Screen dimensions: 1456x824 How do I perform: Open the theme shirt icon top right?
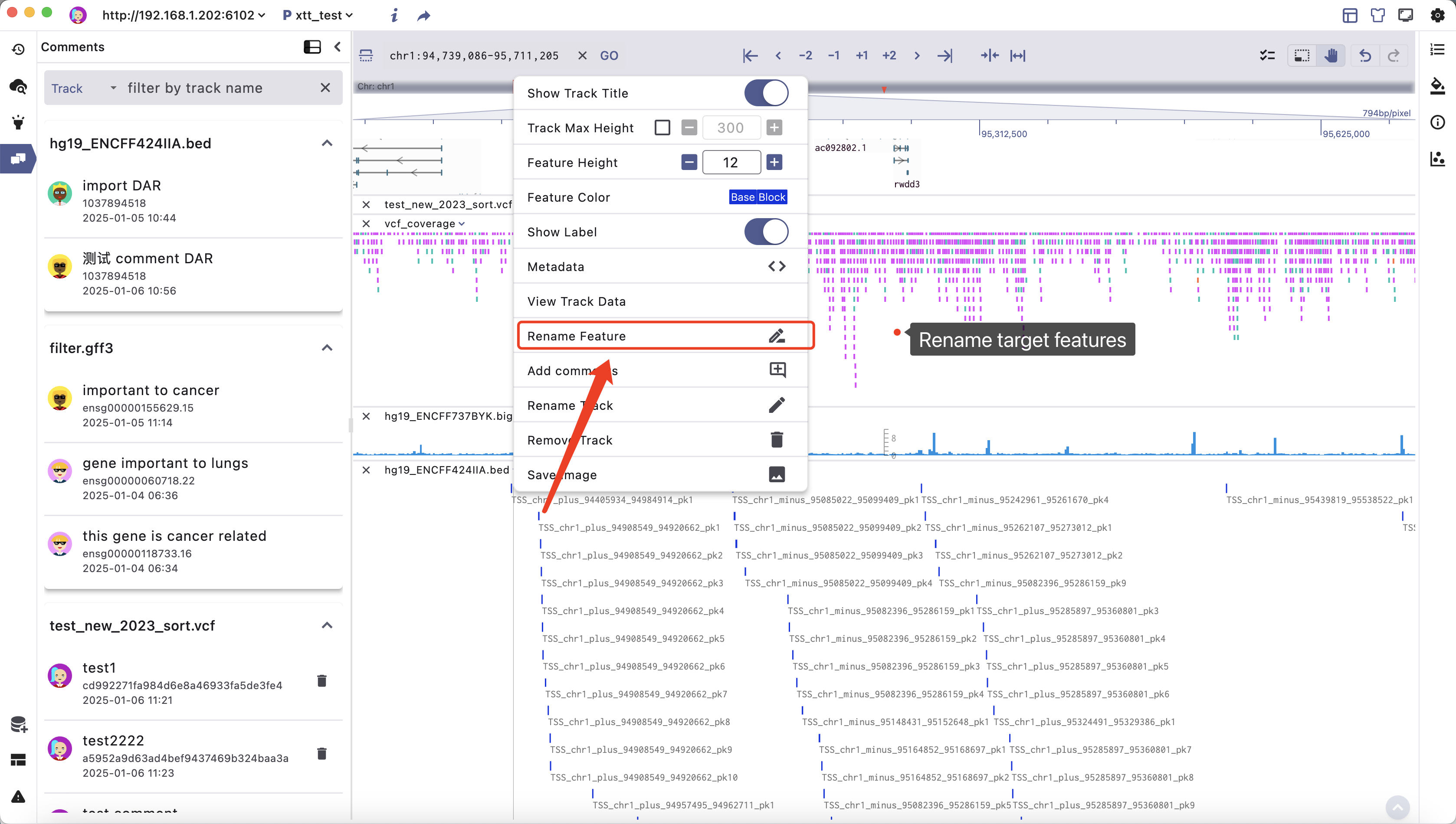[1378, 15]
